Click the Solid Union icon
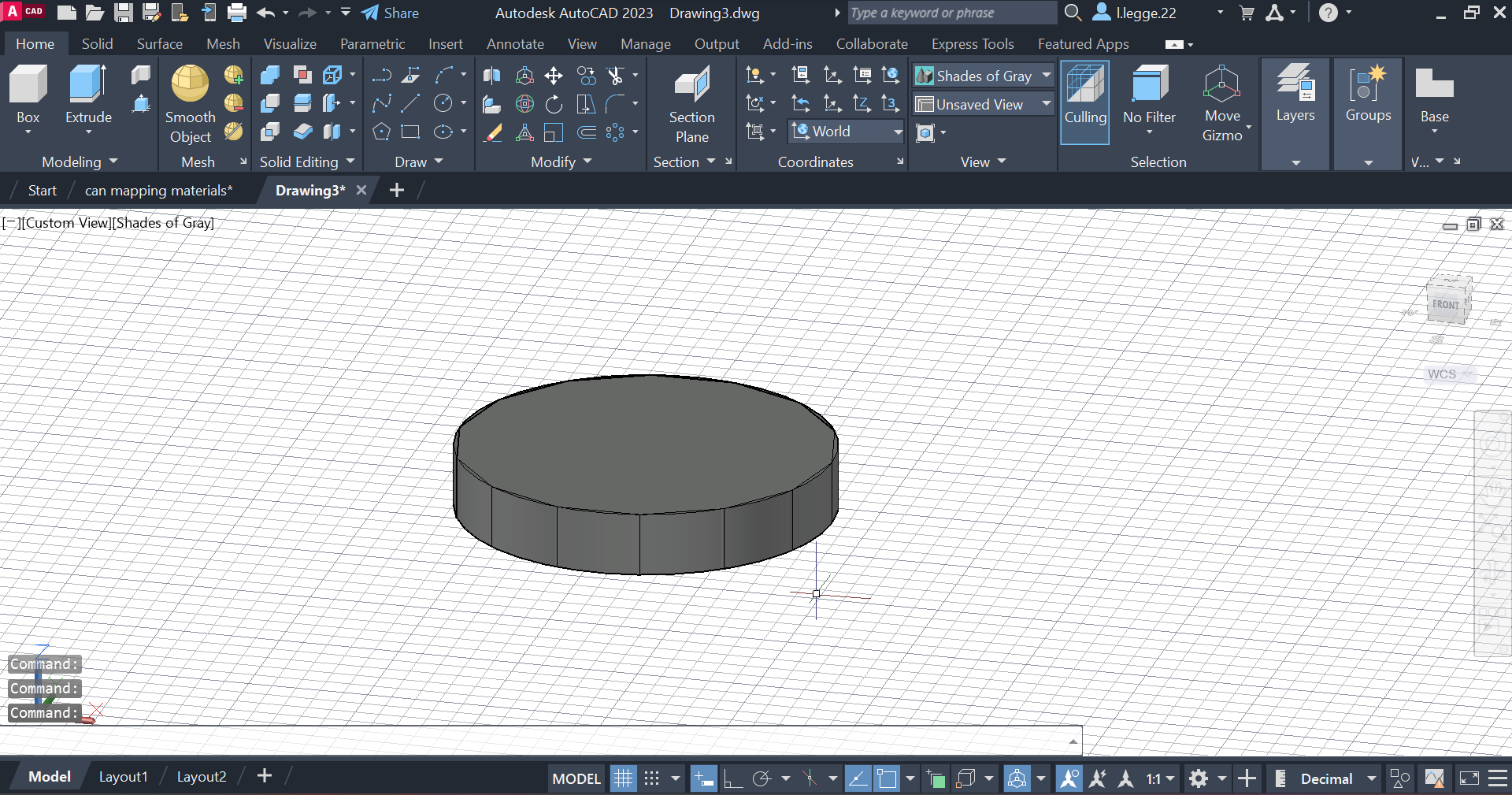1512x795 pixels. point(270,75)
